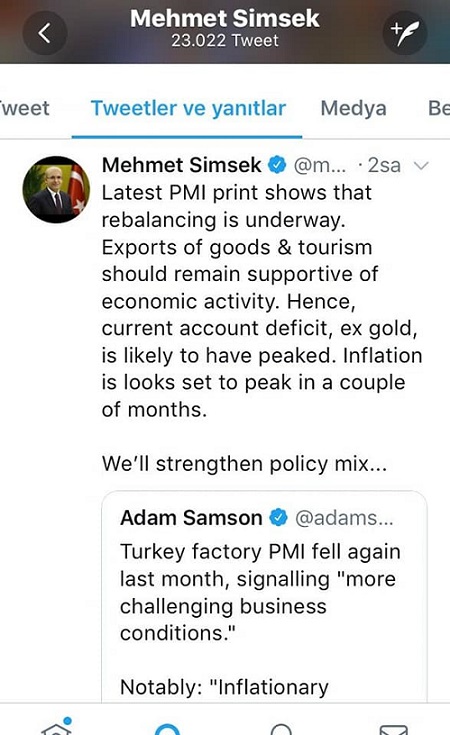Viewport: 450px width, 735px height.
Task: Switch to the Tweetler ve yanıtlar tab
Action: point(188,108)
